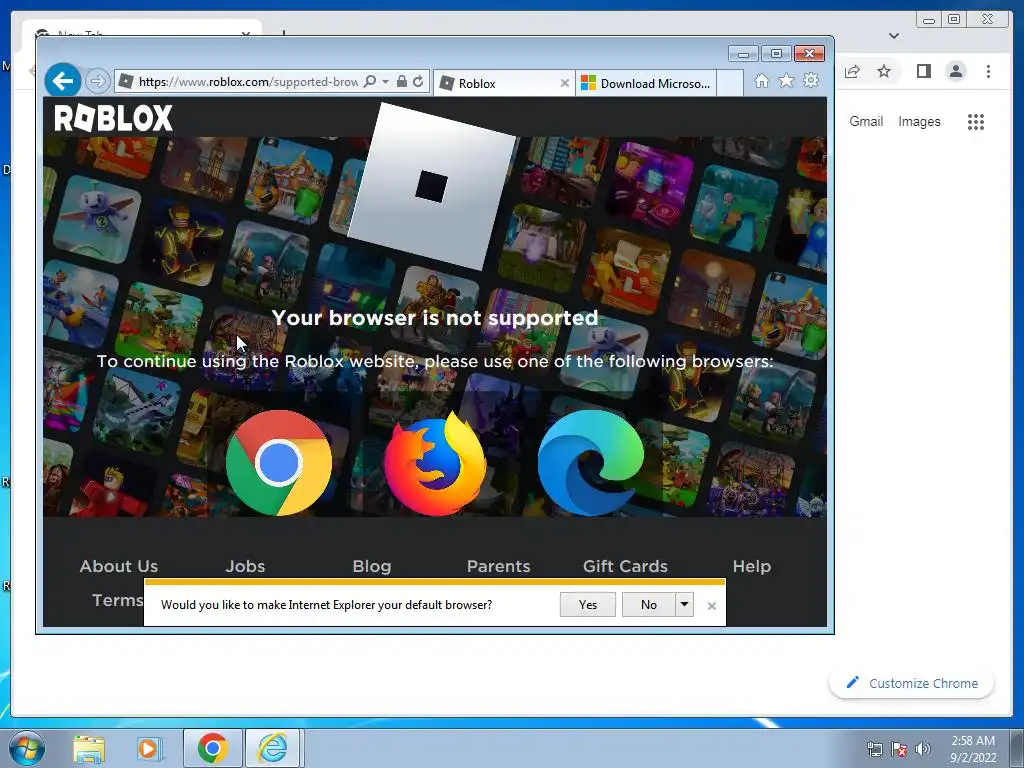Choose the Microsoft Edge browser icon

pos(591,462)
